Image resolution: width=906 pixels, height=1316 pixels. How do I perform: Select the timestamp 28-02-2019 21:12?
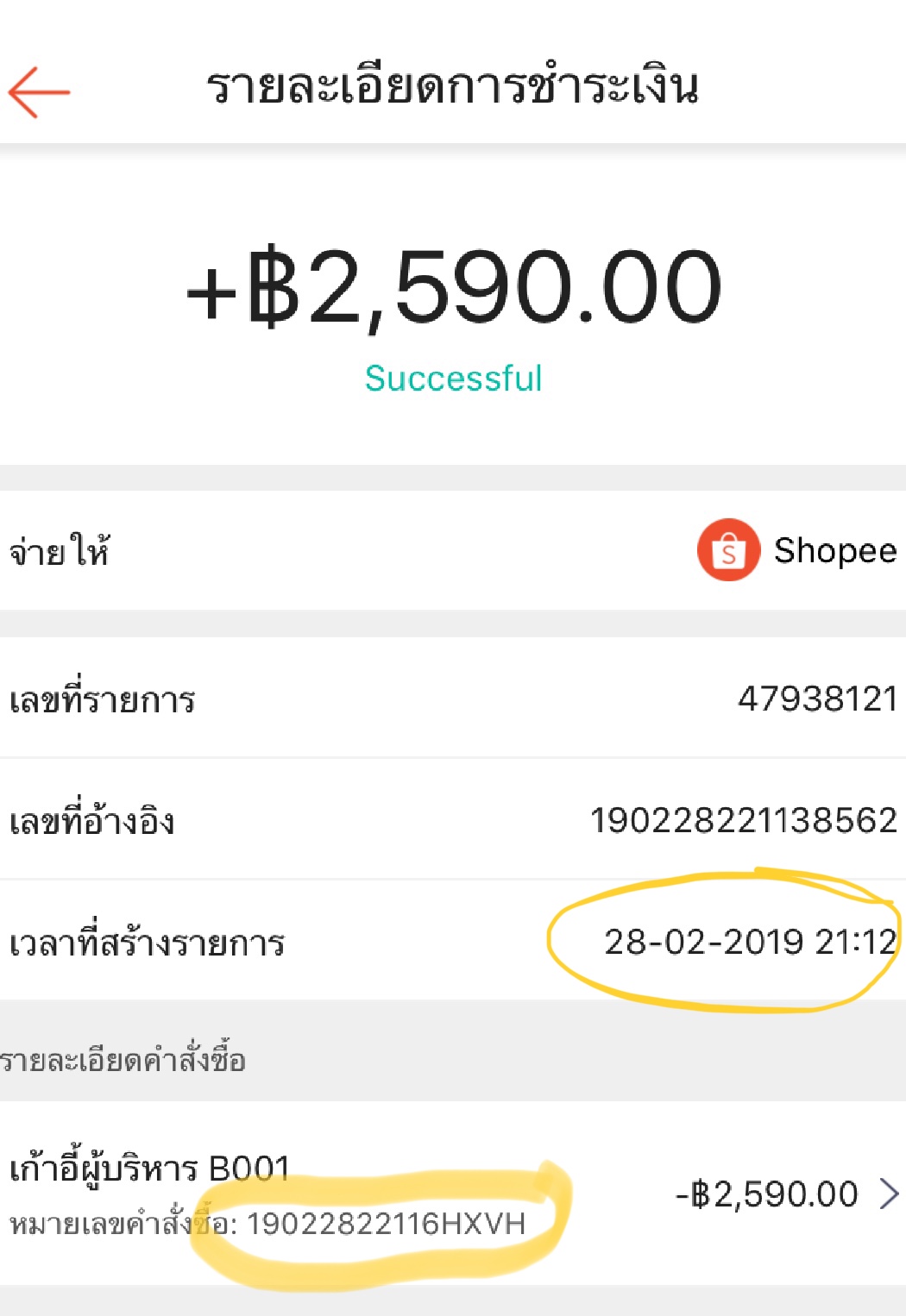click(750, 942)
